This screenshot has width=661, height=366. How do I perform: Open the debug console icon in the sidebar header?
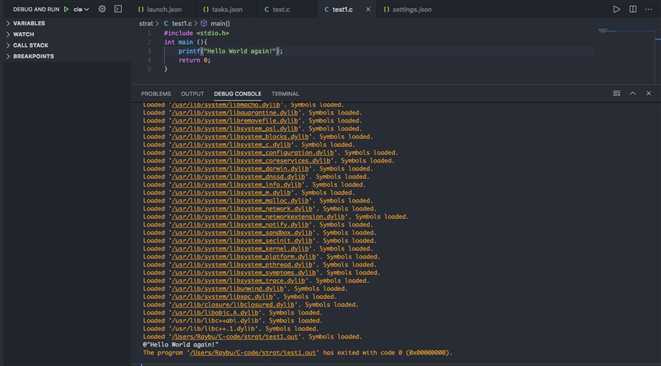pyautogui.click(x=118, y=9)
